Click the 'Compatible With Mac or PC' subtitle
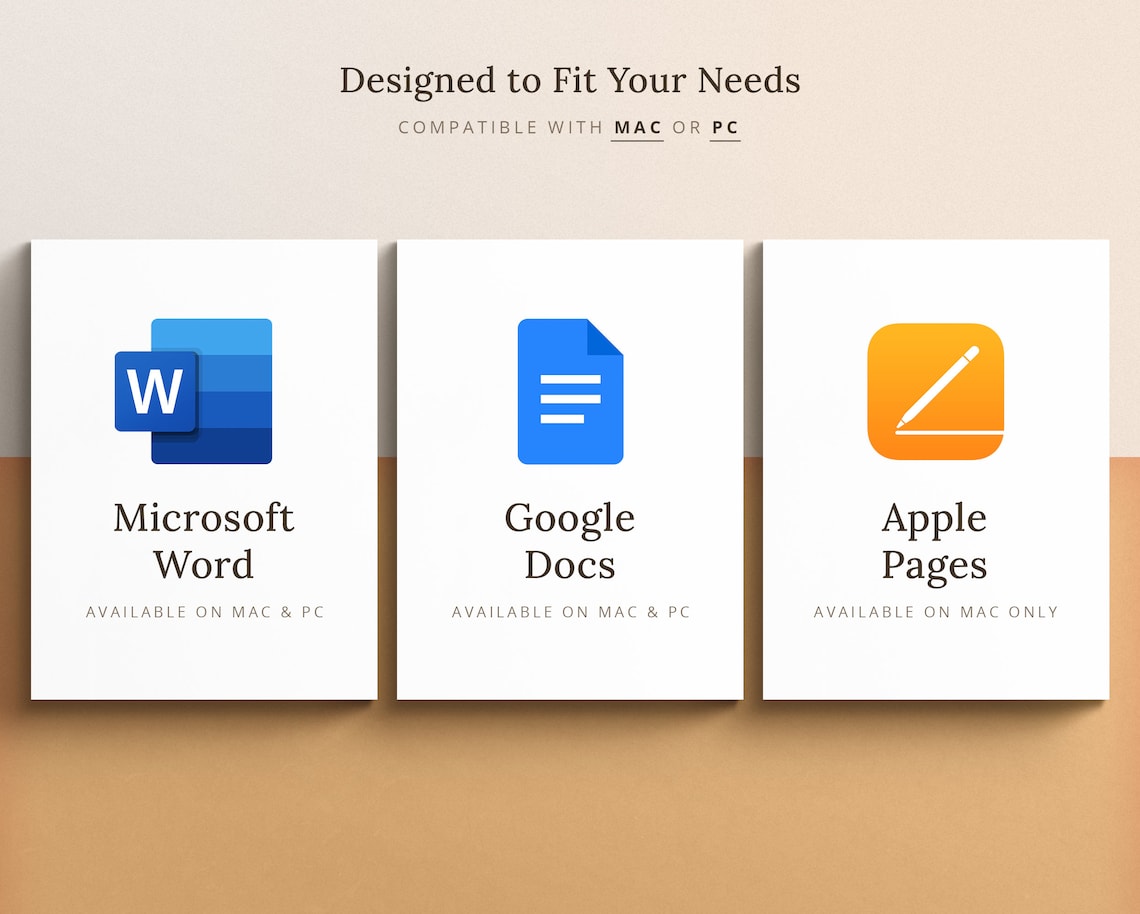 570,127
